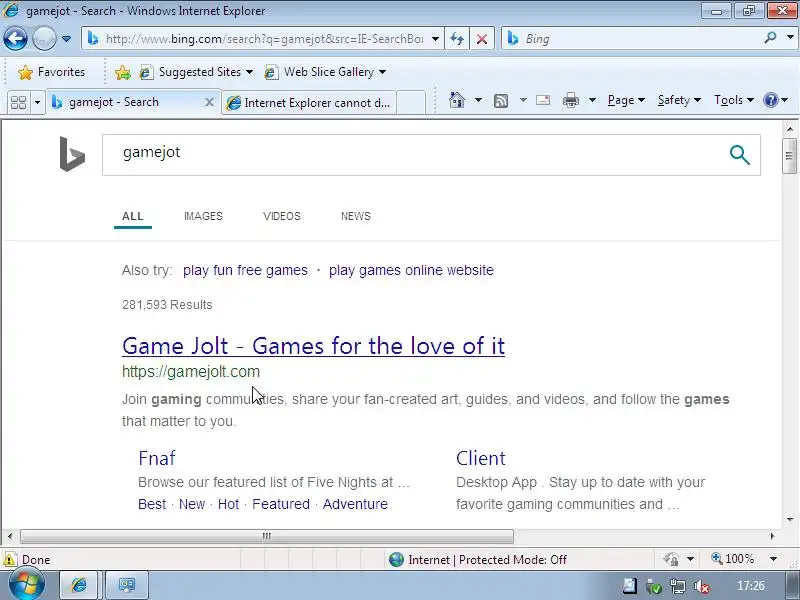Click the network tray icon
Image resolution: width=800 pixels, height=600 pixels.
678,586
